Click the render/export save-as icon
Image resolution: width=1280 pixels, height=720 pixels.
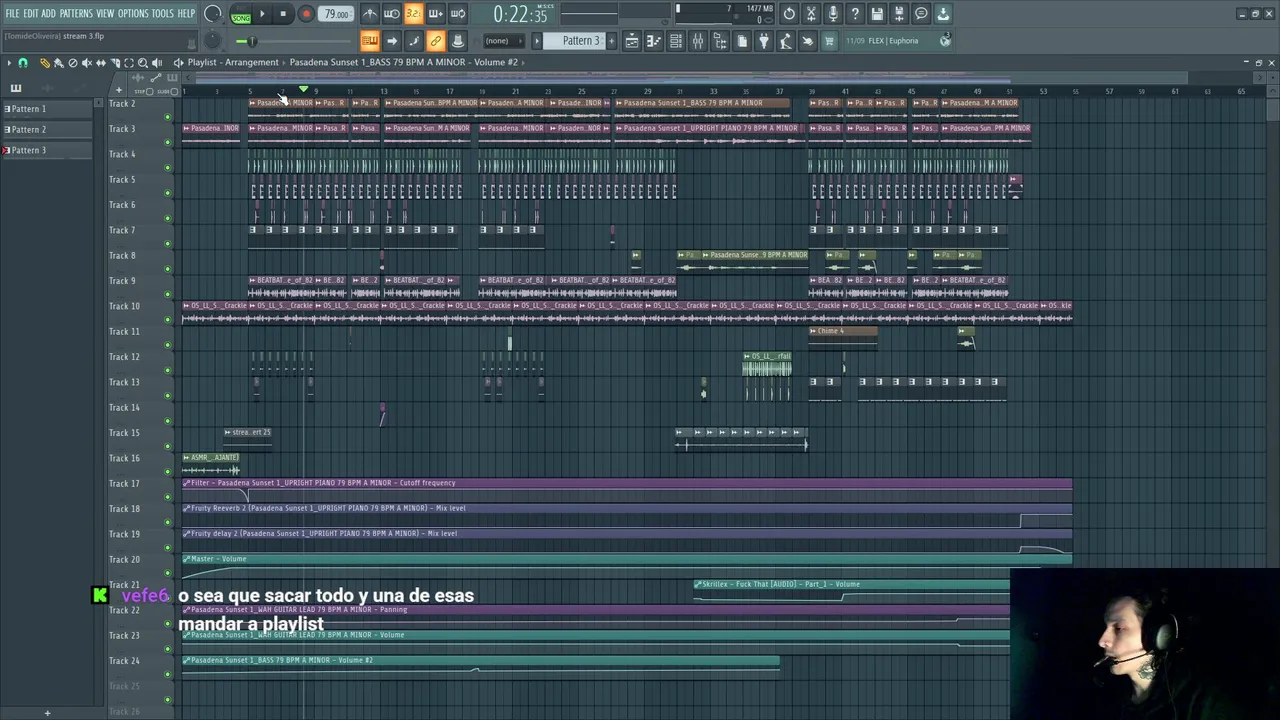(899, 14)
